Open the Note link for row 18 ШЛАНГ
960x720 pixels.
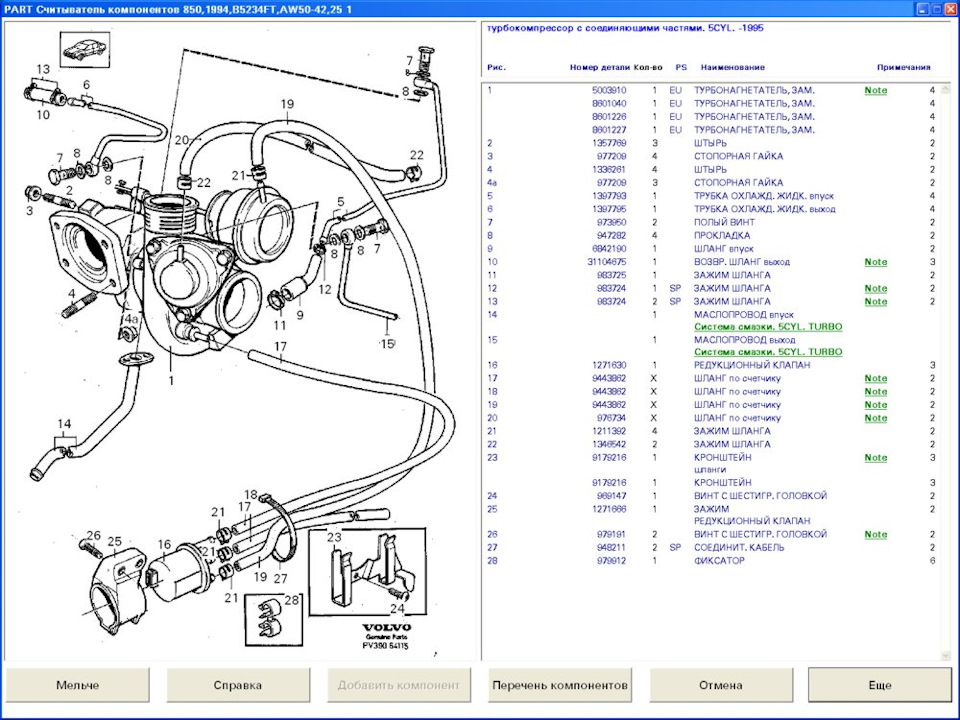(x=876, y=391)
